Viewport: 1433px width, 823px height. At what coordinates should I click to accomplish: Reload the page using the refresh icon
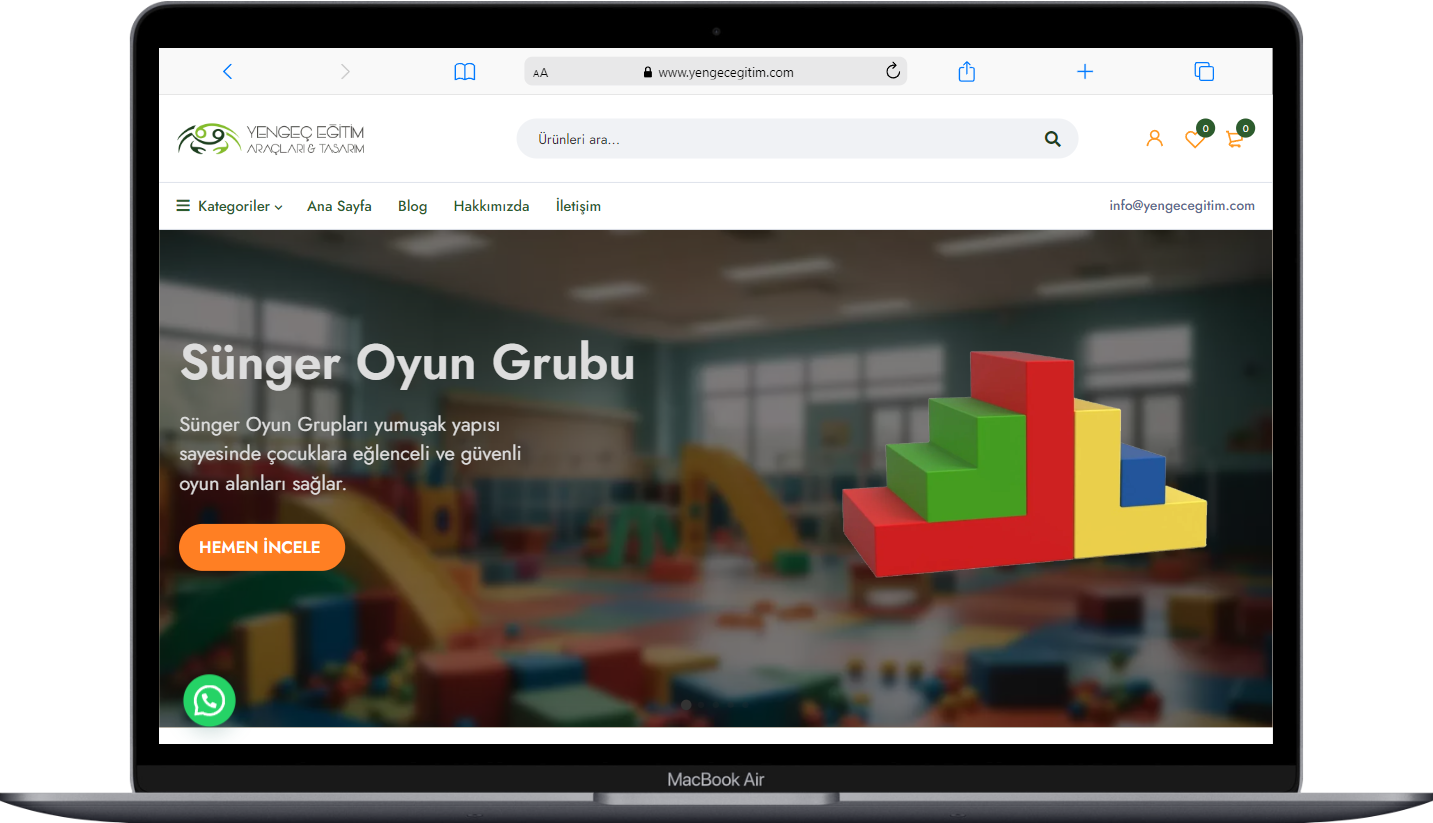[893, 71]
